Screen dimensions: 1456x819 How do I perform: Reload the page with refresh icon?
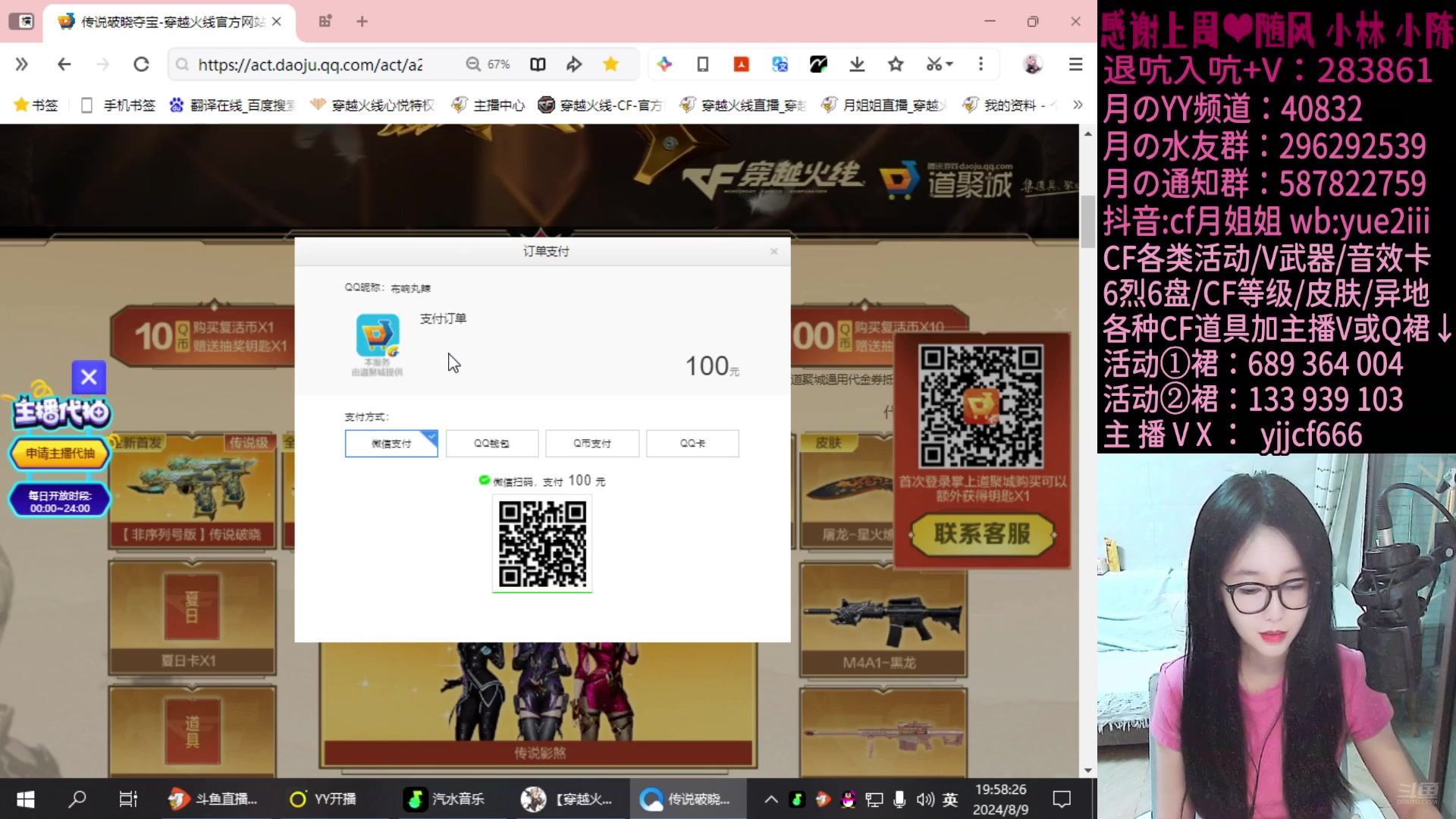click(x=141, y=64)
